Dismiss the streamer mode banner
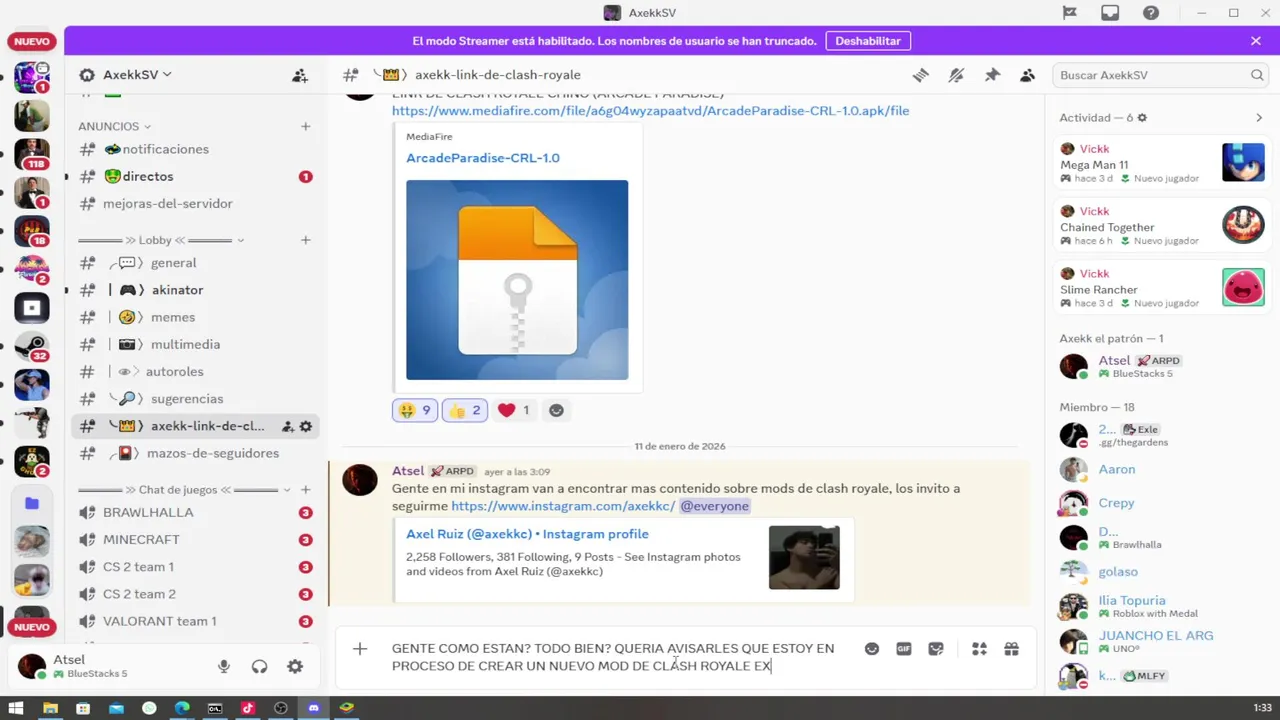Image resolution: width=1280 pixels, height=720 pixels. point(1255,41)
